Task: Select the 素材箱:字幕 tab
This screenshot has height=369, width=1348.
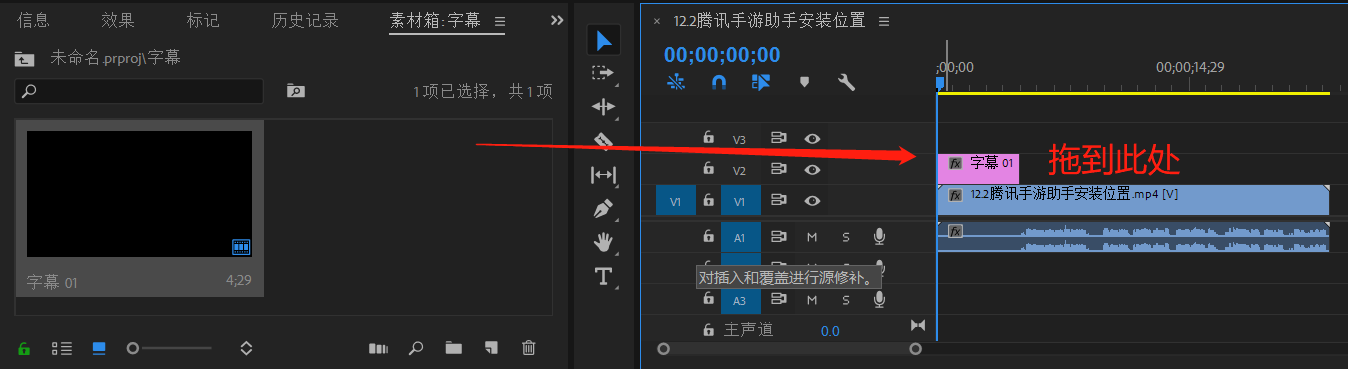Action: (x=435, y=21)
